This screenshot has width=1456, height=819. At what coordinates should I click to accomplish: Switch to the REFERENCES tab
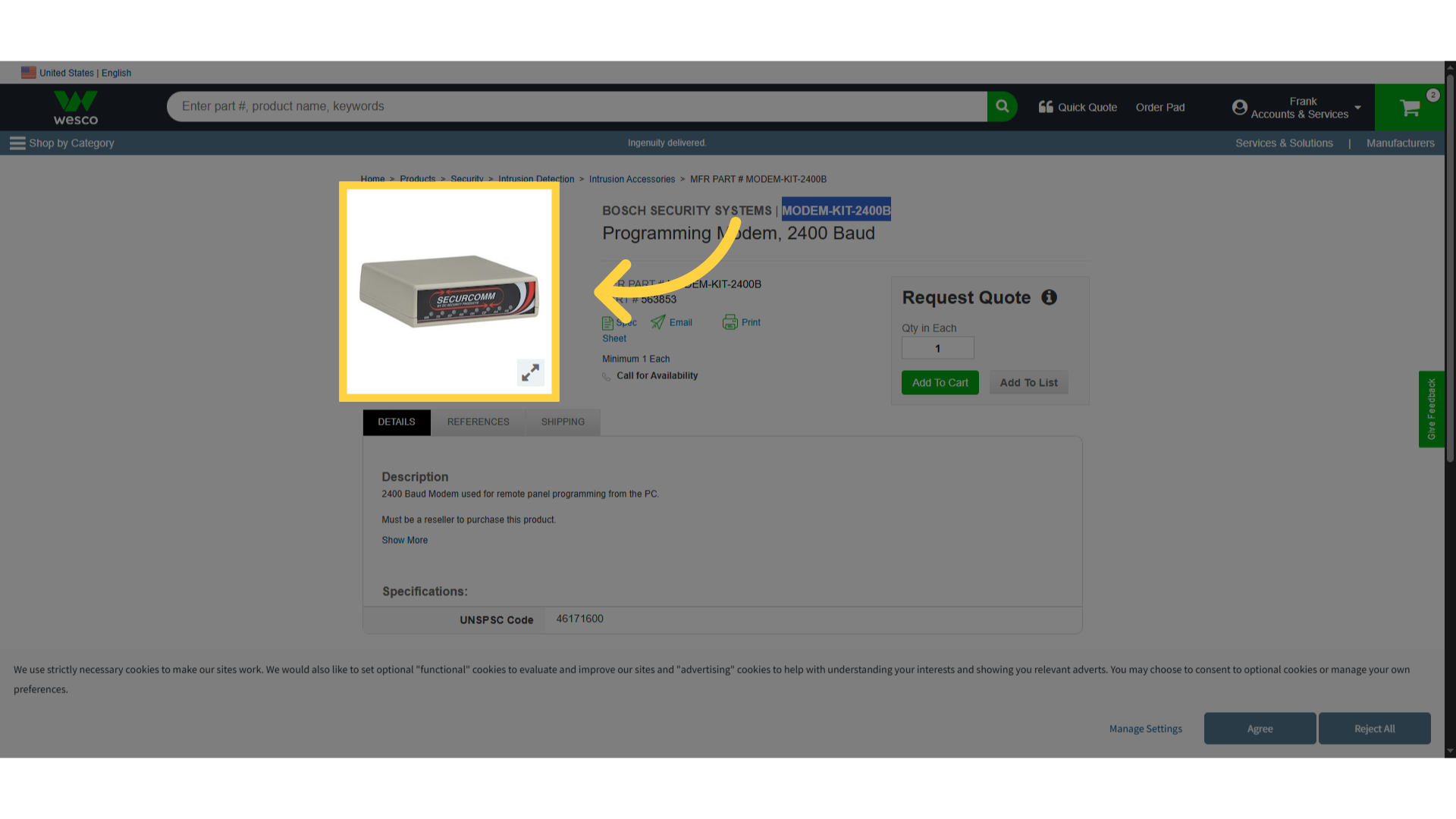click(x=479, y=422)
